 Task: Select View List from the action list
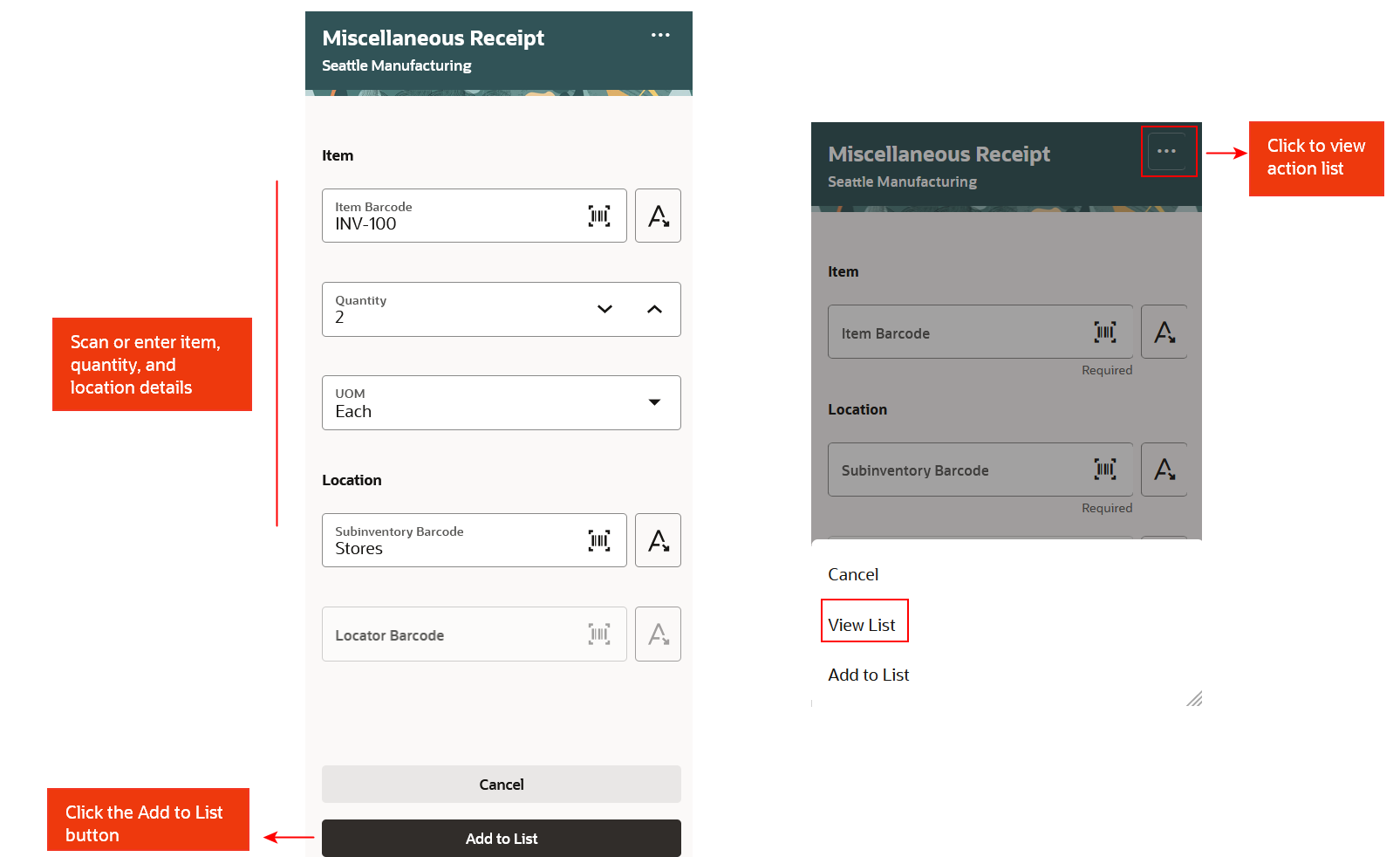862,625
